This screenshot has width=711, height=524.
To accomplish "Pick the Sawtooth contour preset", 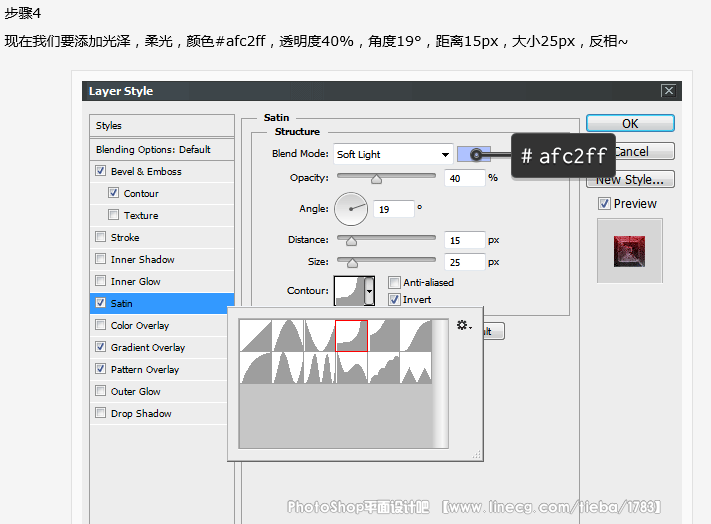I will tap(416, 367).
